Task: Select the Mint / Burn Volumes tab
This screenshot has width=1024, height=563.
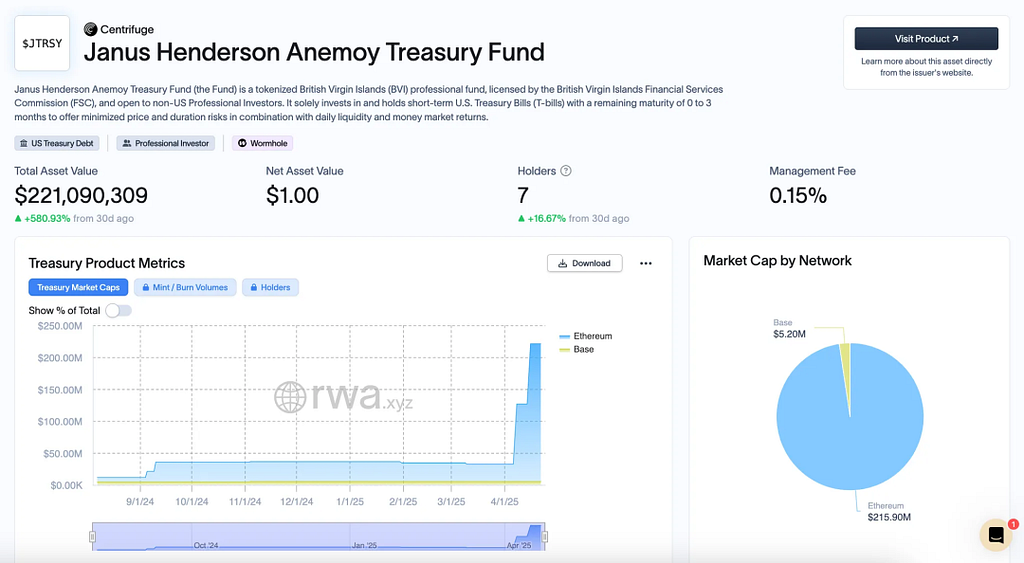Action: (185, 287)
